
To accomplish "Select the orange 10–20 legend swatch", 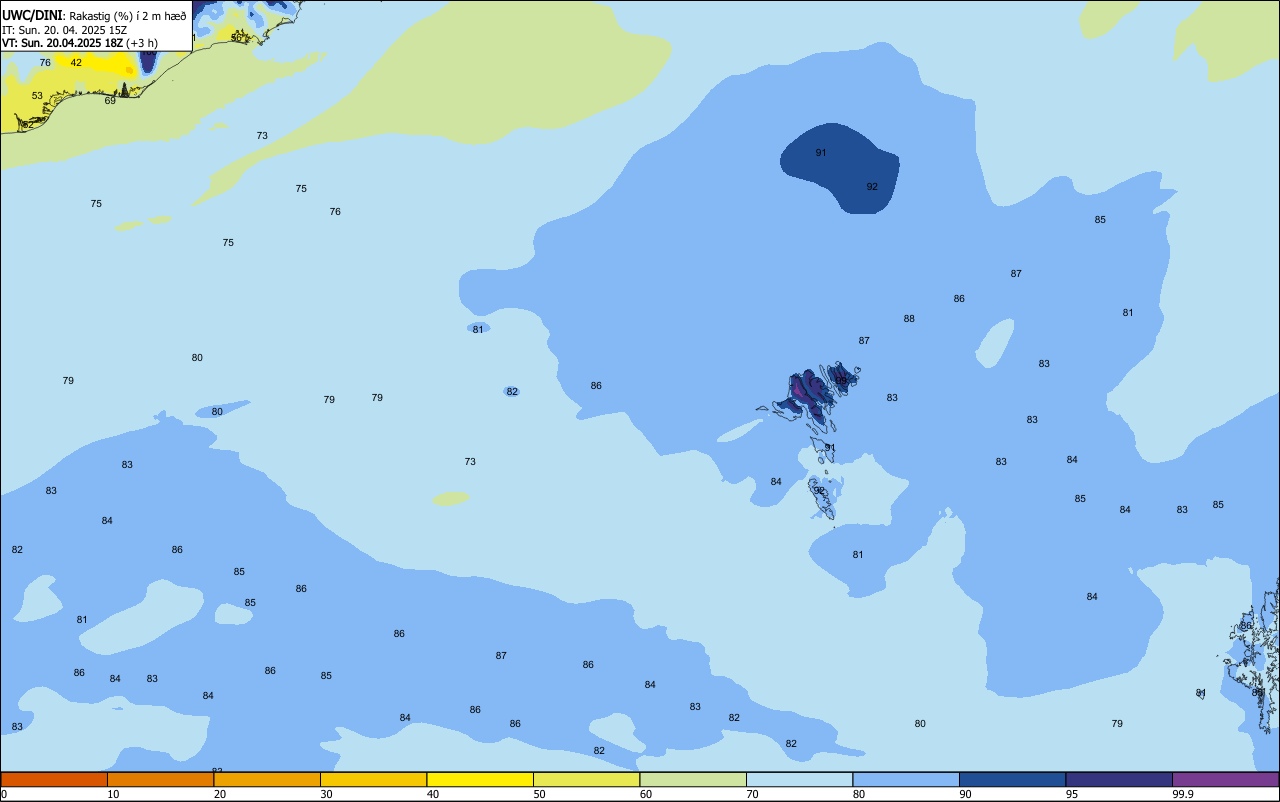I will 160,779.
